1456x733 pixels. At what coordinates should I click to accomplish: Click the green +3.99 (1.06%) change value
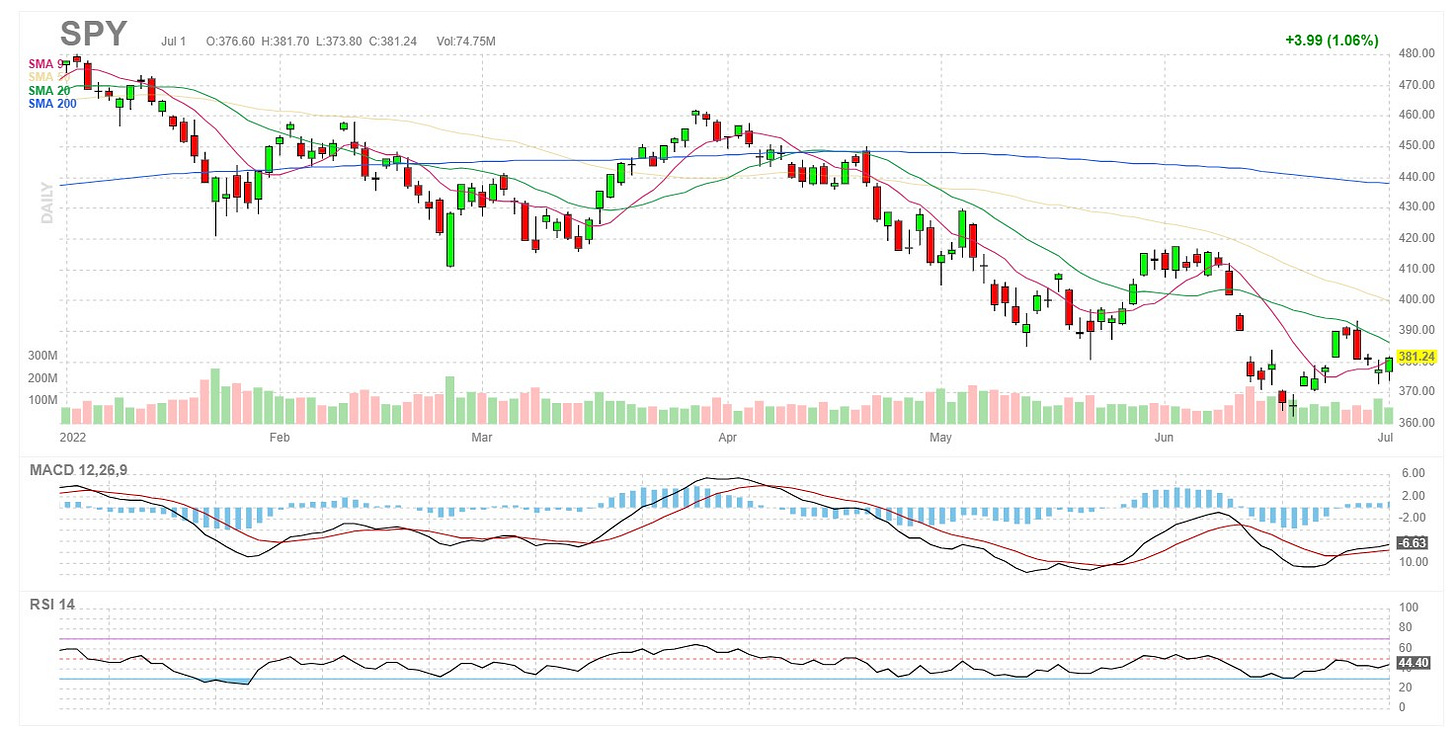point(1332,41)
